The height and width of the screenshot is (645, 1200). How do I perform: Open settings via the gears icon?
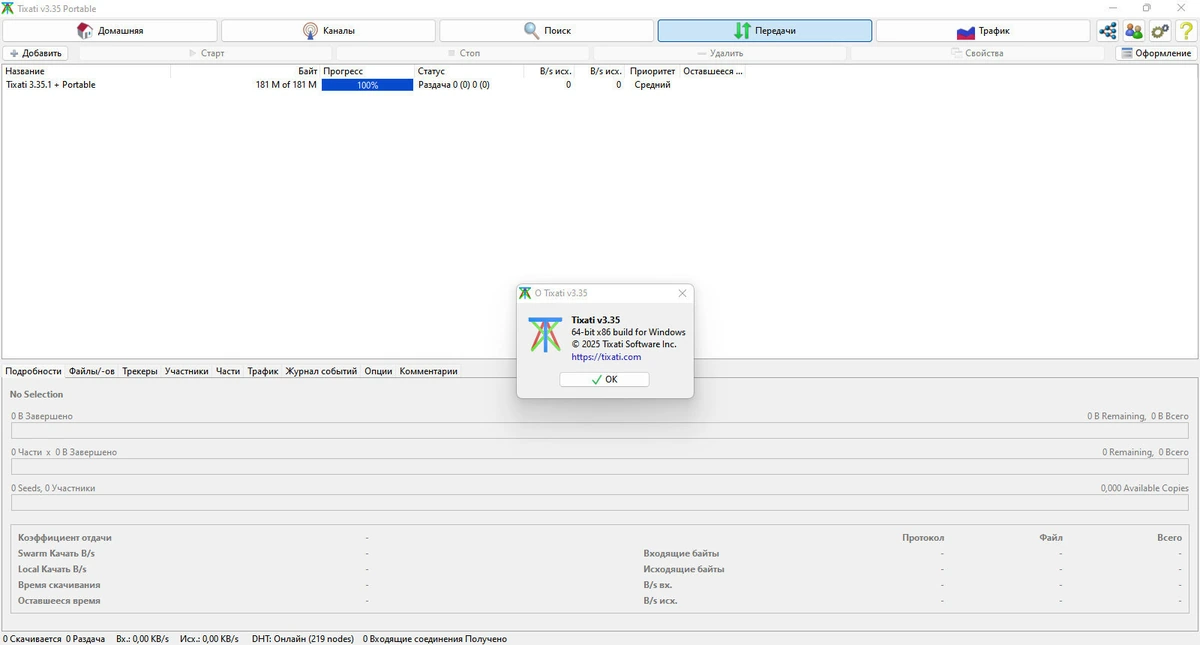coord(1160,31)
